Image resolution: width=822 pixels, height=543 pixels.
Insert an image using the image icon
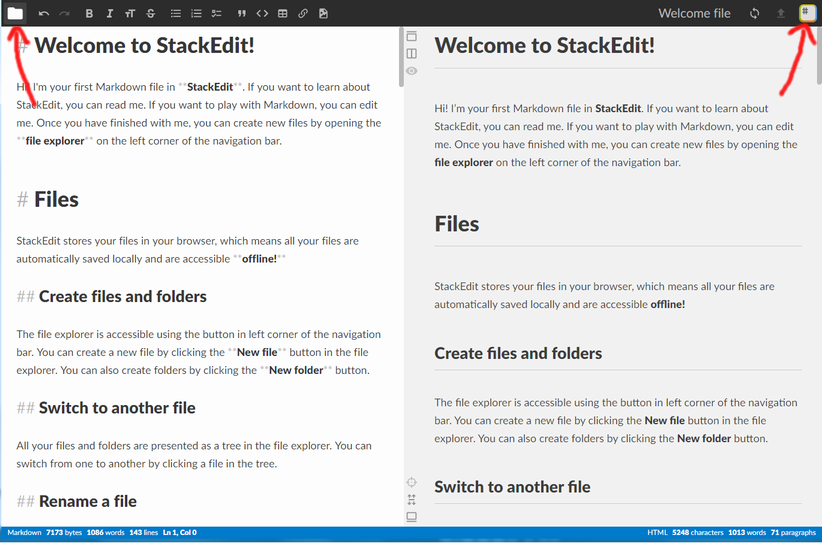tap(323, 14)
